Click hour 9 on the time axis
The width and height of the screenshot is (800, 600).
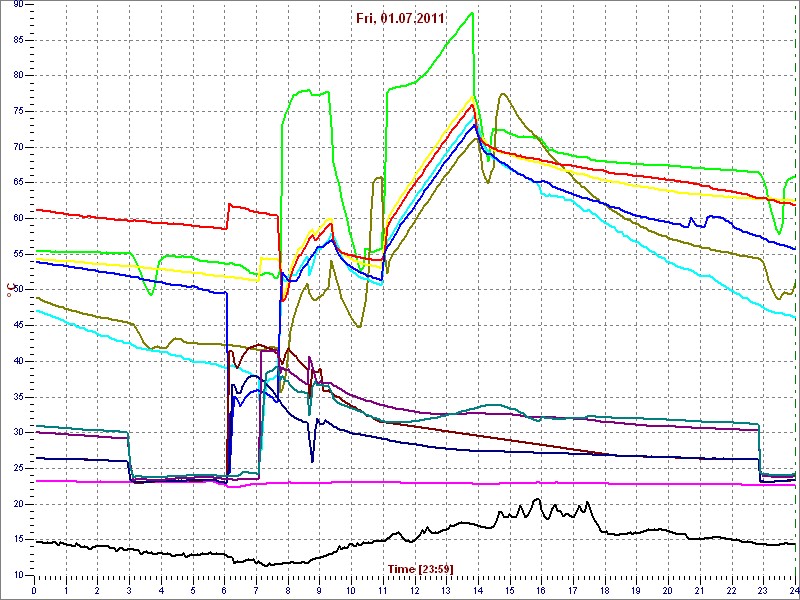(x=319, y=591)
